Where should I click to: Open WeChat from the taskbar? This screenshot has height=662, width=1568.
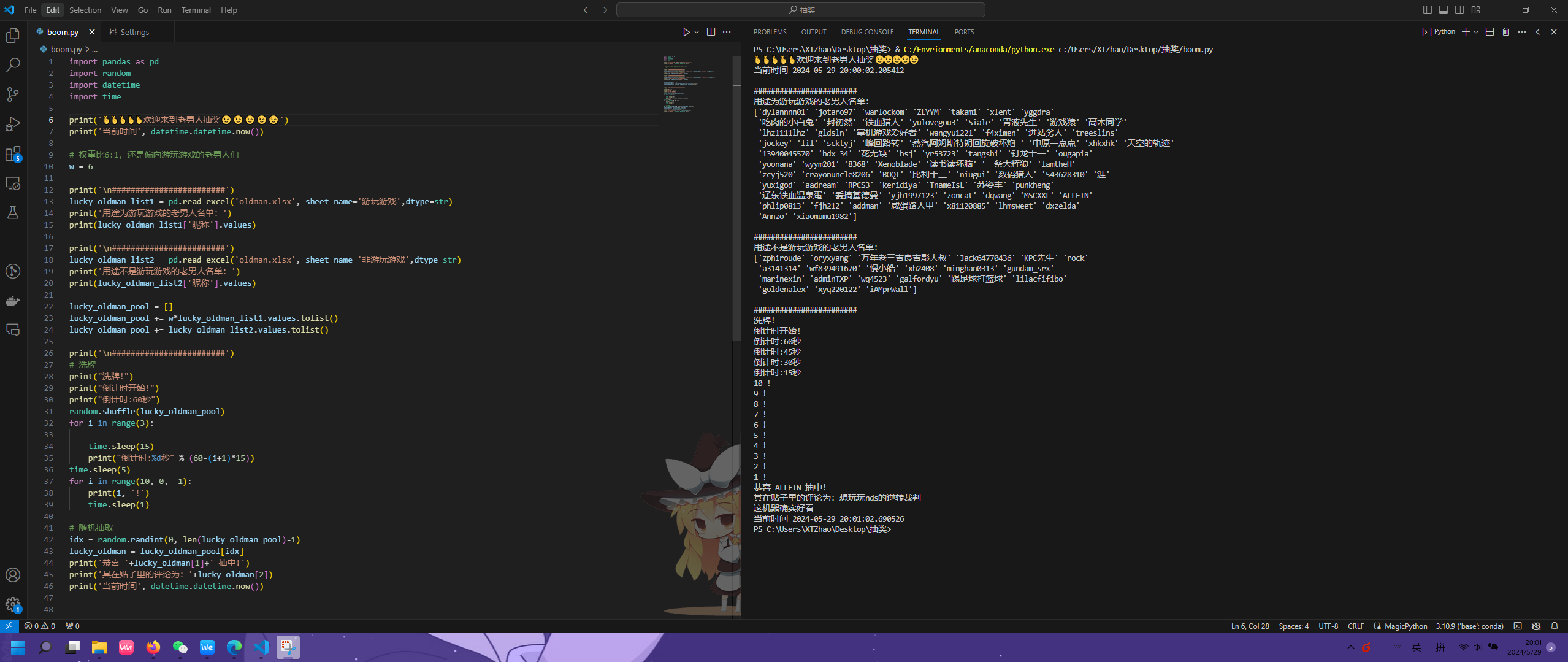click(x=180, y=647)
